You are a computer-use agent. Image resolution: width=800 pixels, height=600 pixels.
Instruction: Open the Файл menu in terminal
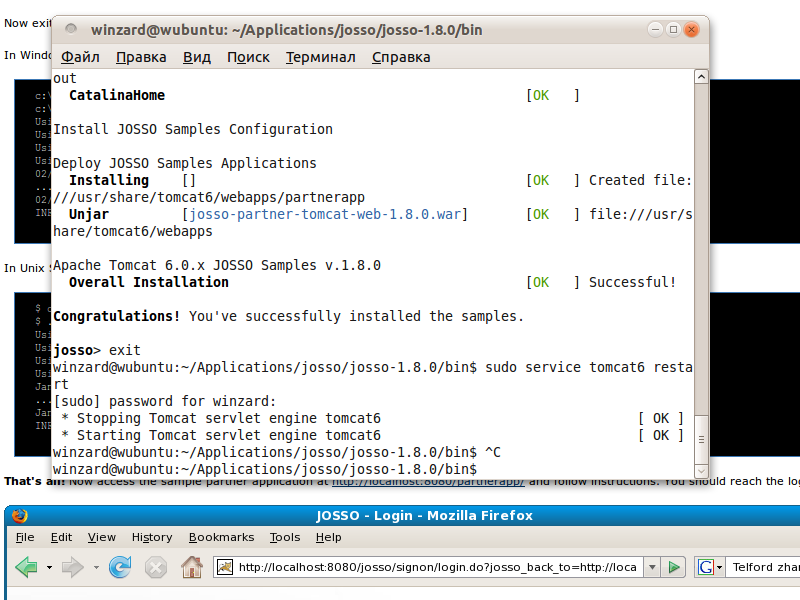pyautogui.click(x=80, y=57)
